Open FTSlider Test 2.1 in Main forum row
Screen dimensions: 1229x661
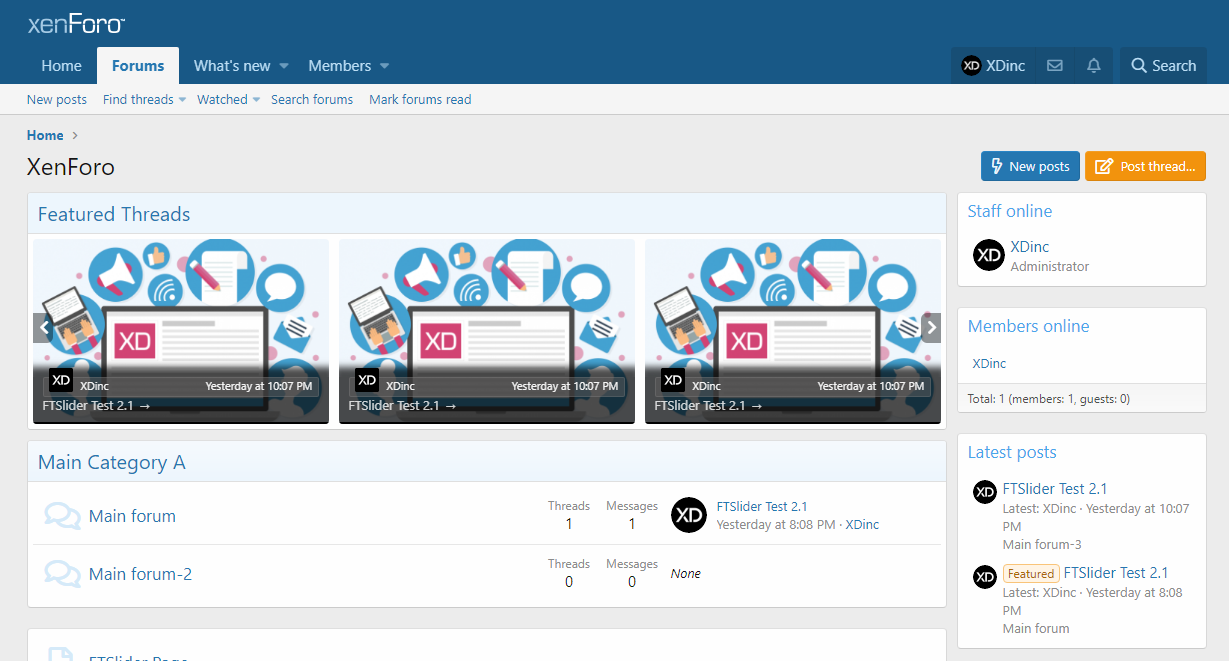[x=762, y=507]
